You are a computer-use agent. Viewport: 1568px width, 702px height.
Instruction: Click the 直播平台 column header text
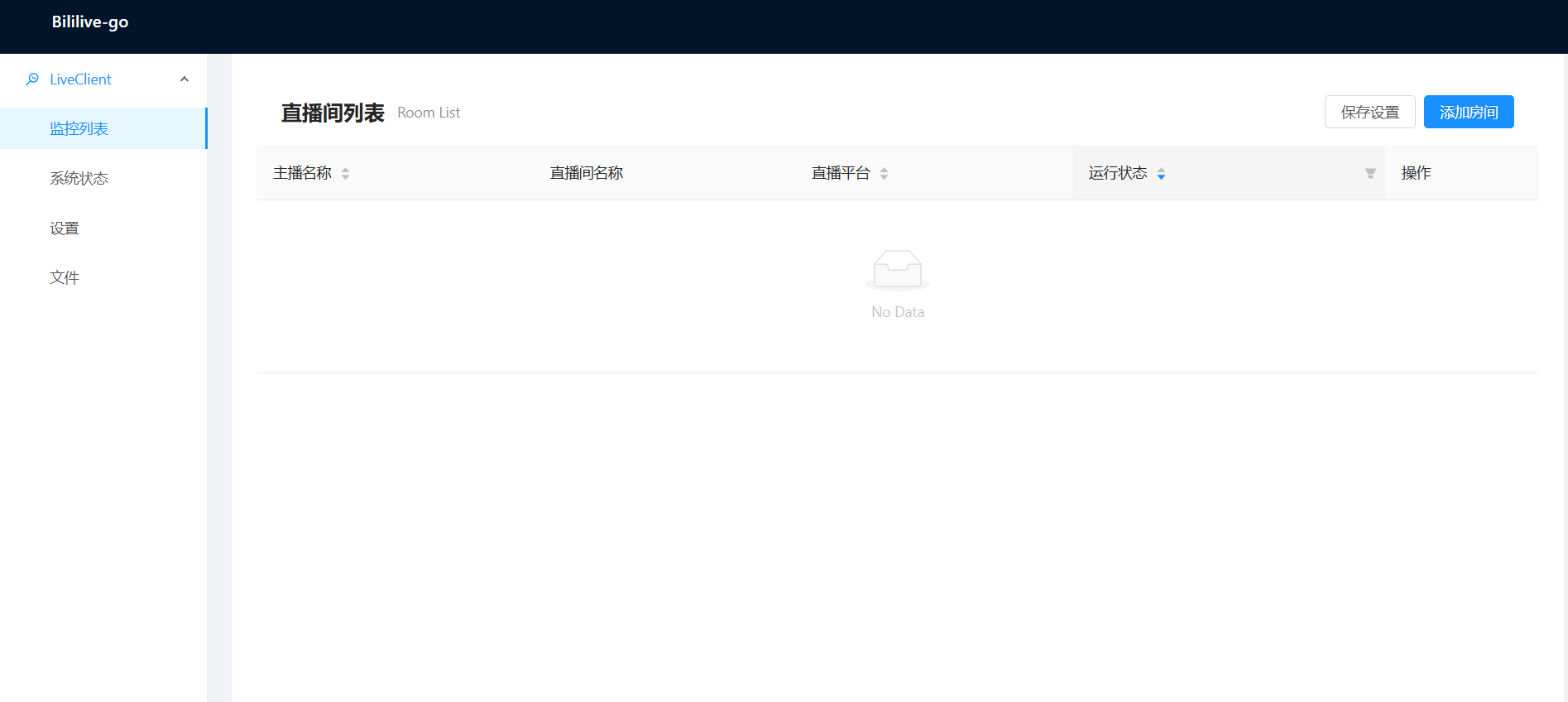[841, 173]
